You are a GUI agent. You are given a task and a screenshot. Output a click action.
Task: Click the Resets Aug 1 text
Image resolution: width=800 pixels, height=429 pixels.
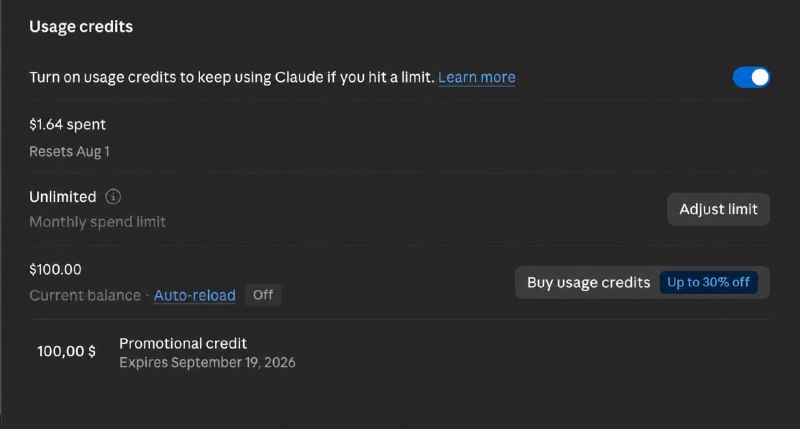pyautogui.click(x=69, y=152)
